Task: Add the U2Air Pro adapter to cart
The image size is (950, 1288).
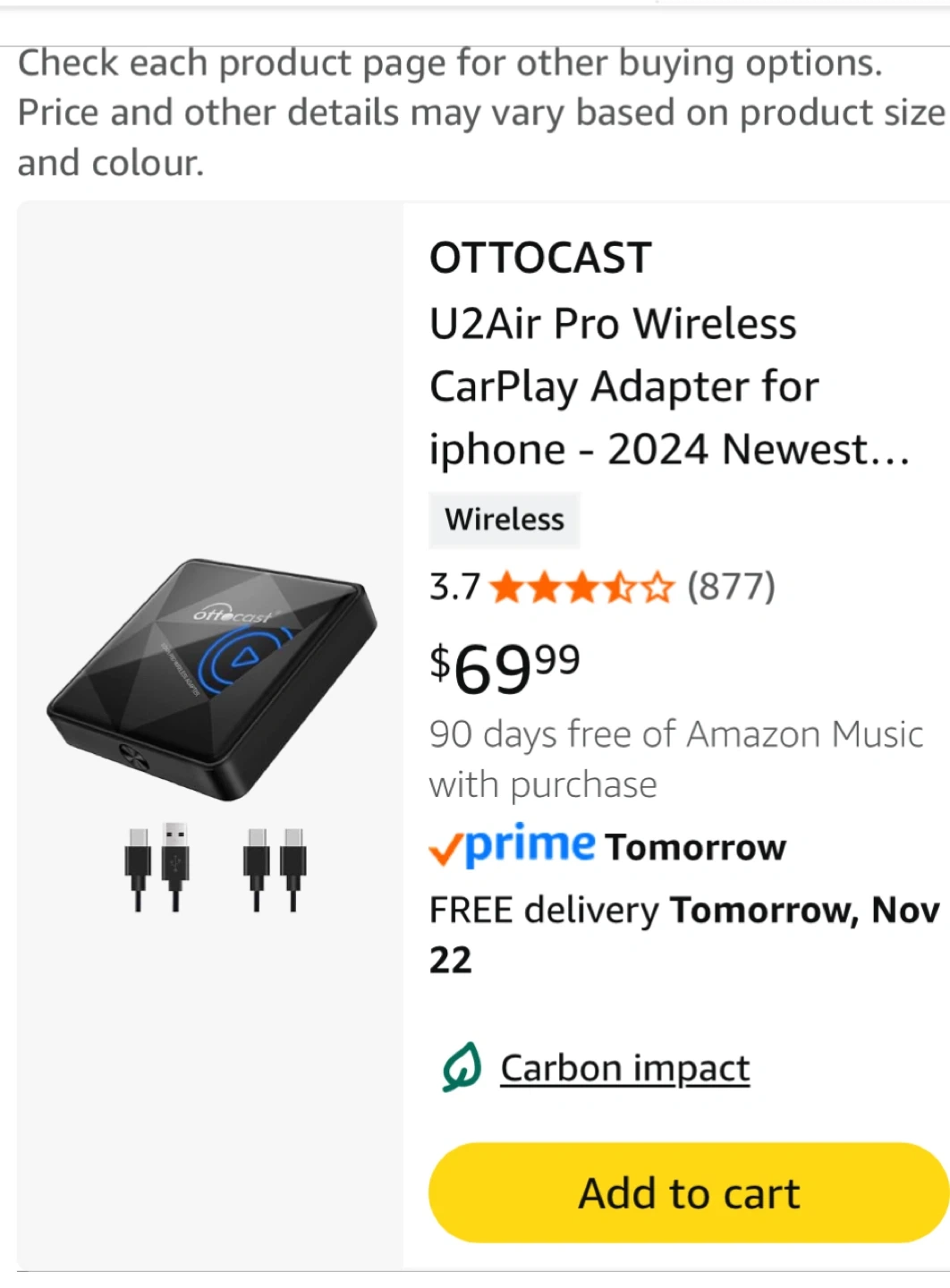Action: [x=688, y=1192]
